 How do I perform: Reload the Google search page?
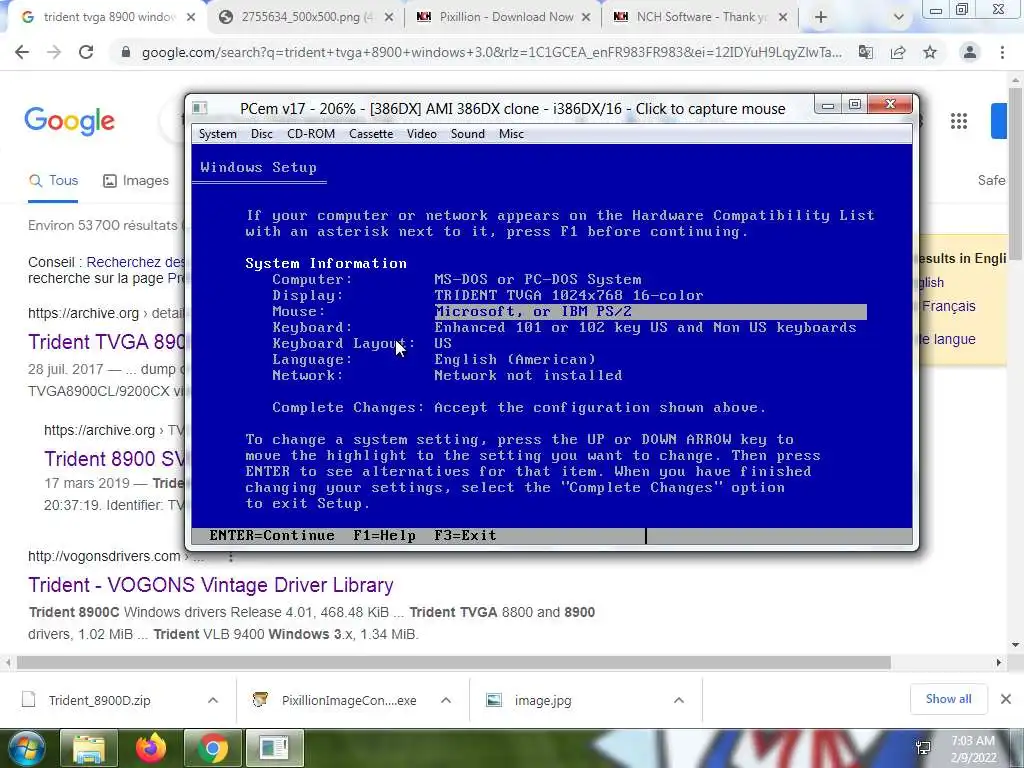(x=86, y=52)
